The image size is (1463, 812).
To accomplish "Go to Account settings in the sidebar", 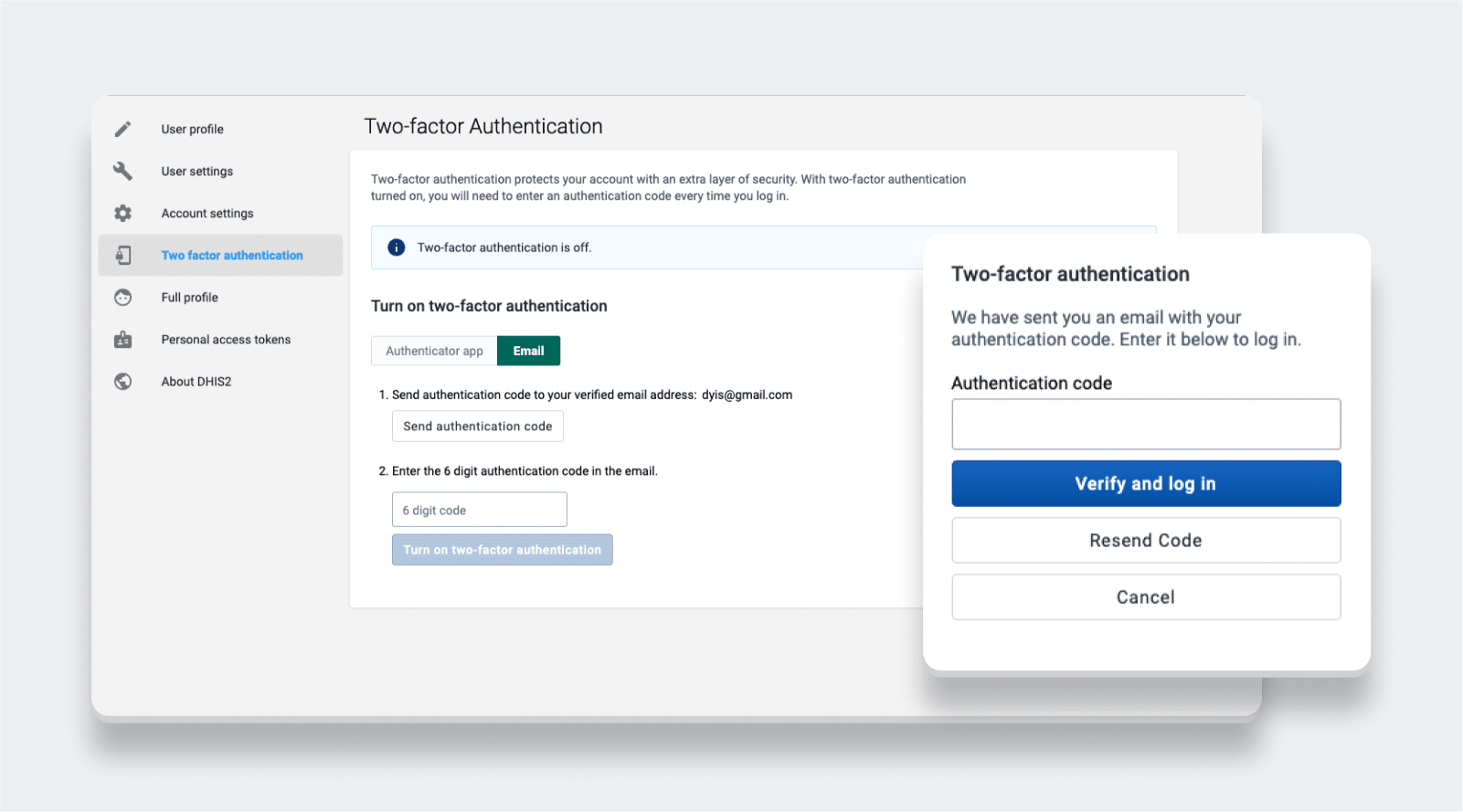I will [x=207, y=213].
